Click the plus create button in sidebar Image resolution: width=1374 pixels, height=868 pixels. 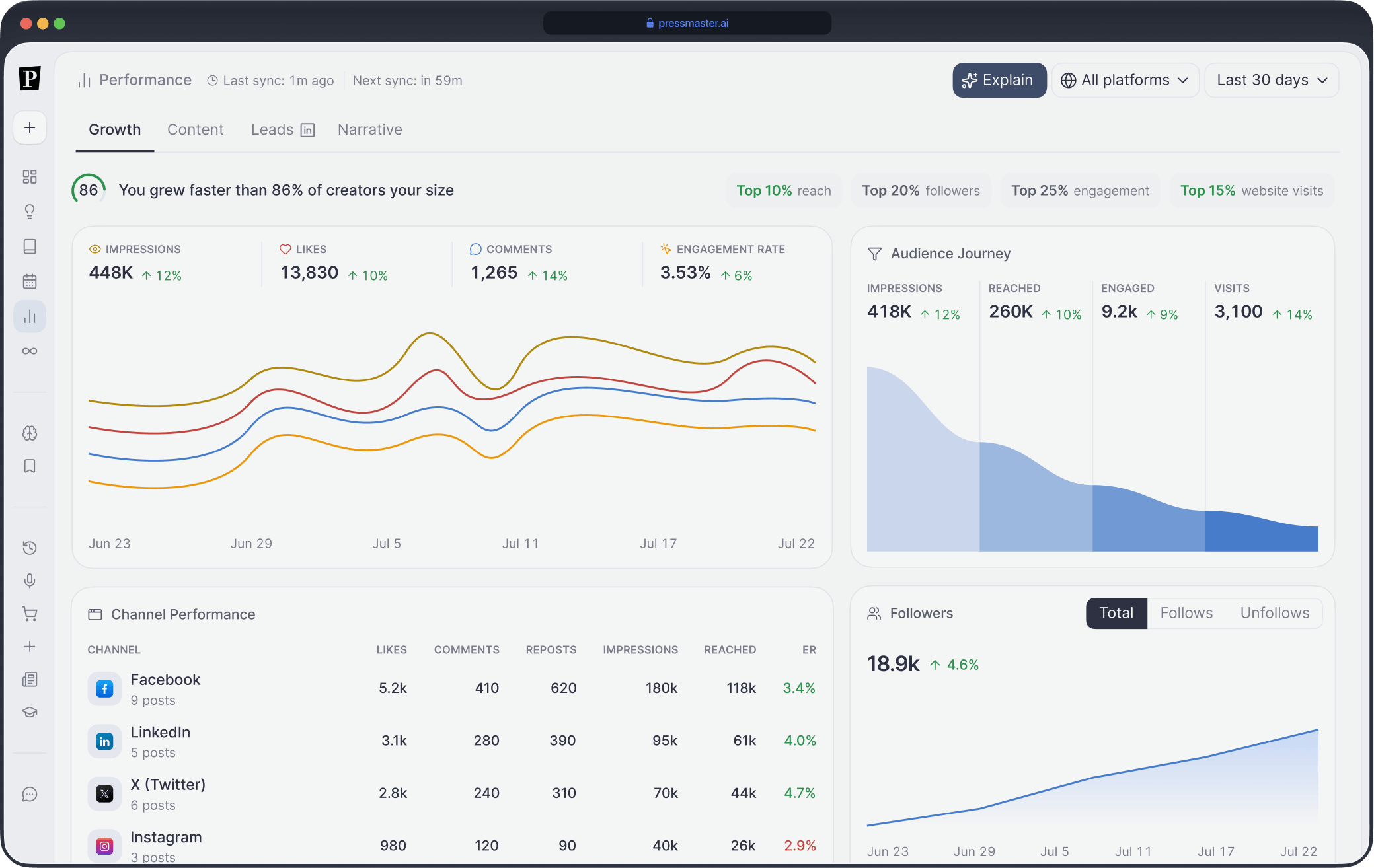pos(30,127)
